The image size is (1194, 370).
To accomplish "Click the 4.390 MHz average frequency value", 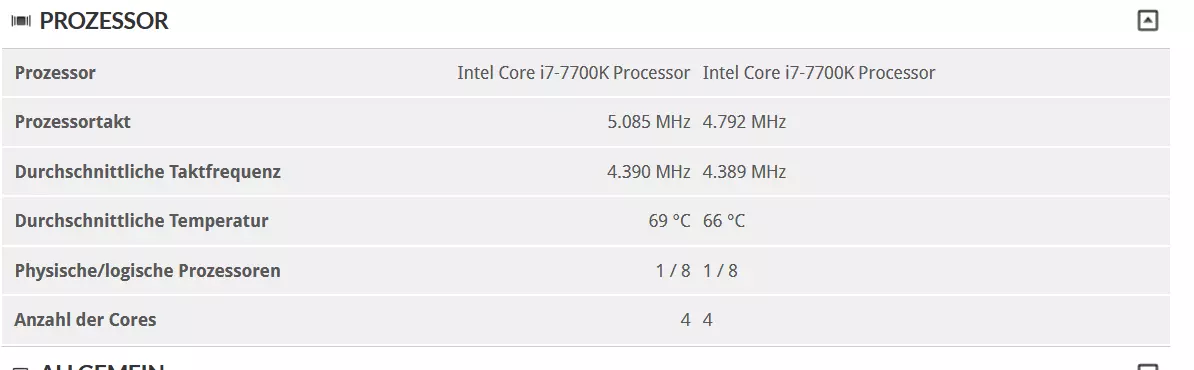I will (x=649, y=171).
